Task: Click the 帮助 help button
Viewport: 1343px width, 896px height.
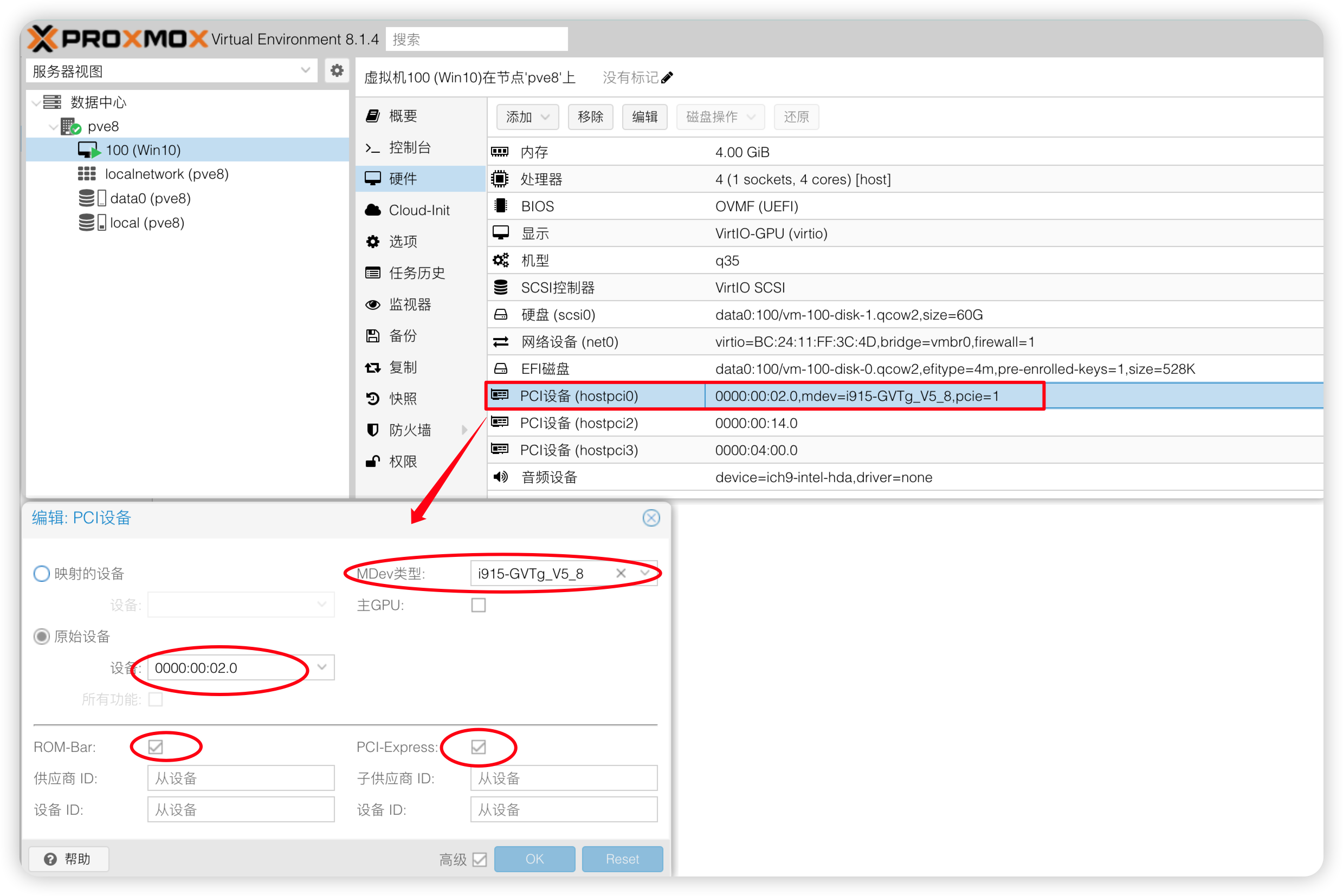Action: (x=68, y=859)
